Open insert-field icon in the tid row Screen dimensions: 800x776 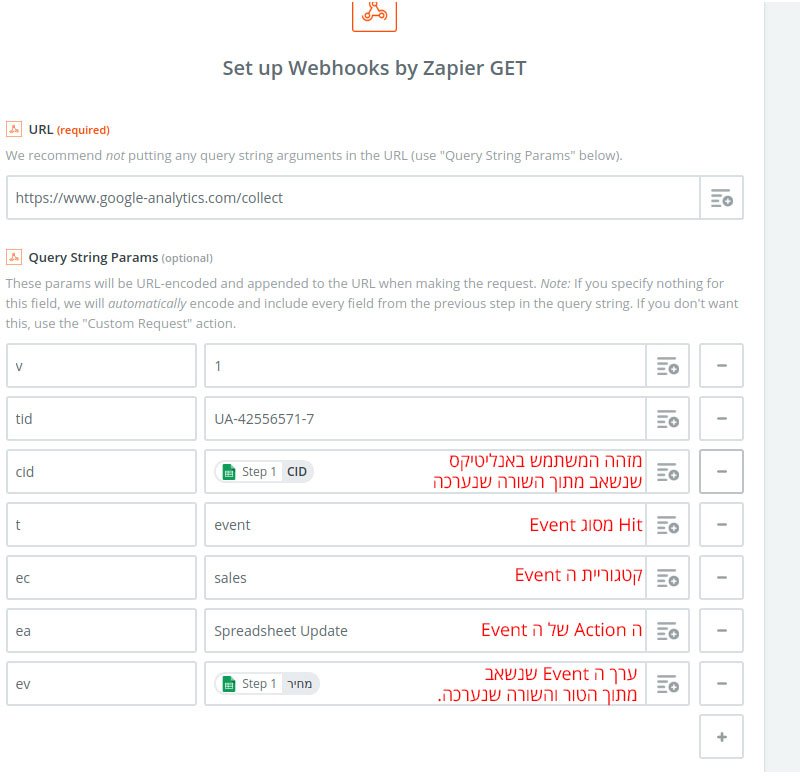[x=667, y=419]
